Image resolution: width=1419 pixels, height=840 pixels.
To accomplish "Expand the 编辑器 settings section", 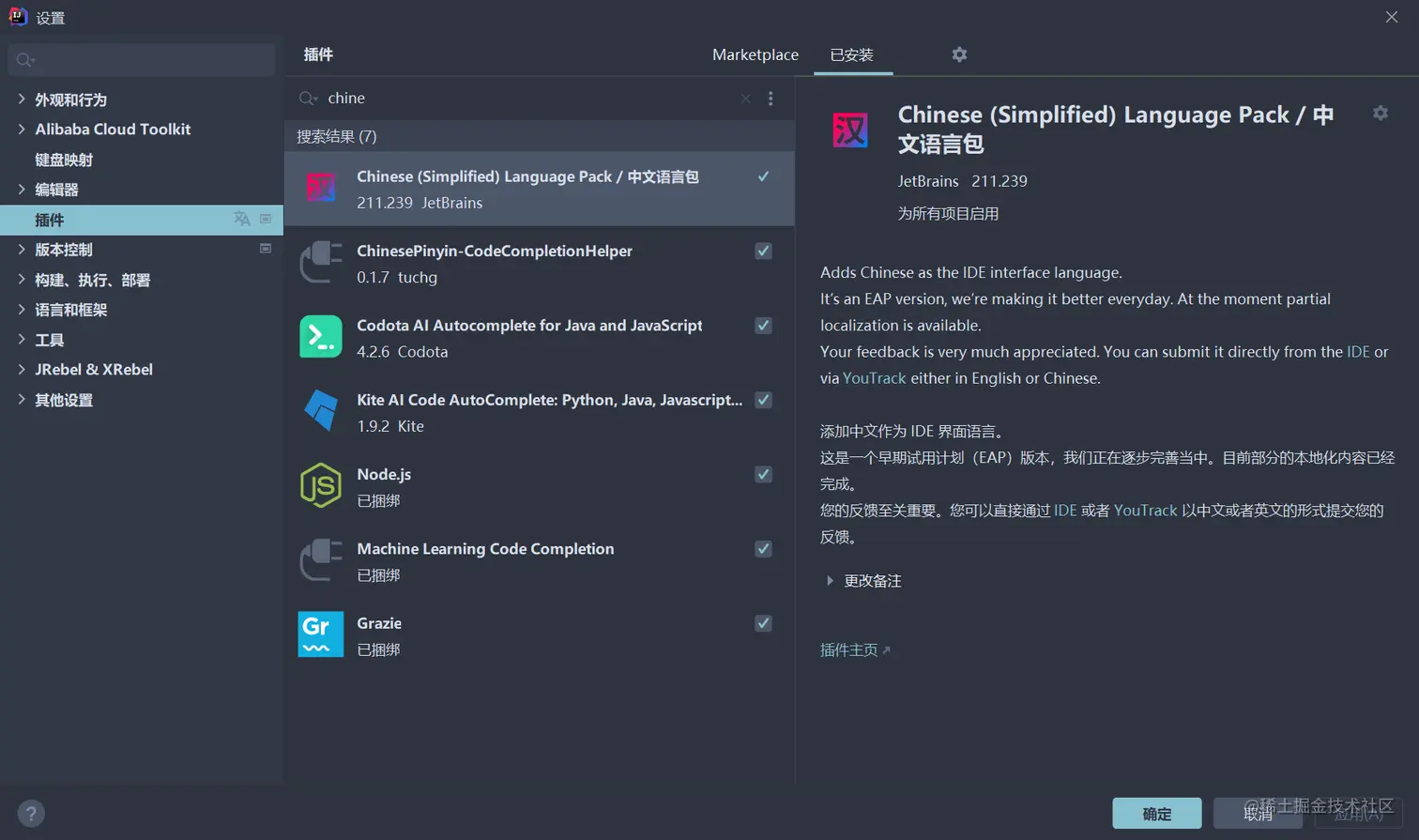I will (x=22, y=189).
